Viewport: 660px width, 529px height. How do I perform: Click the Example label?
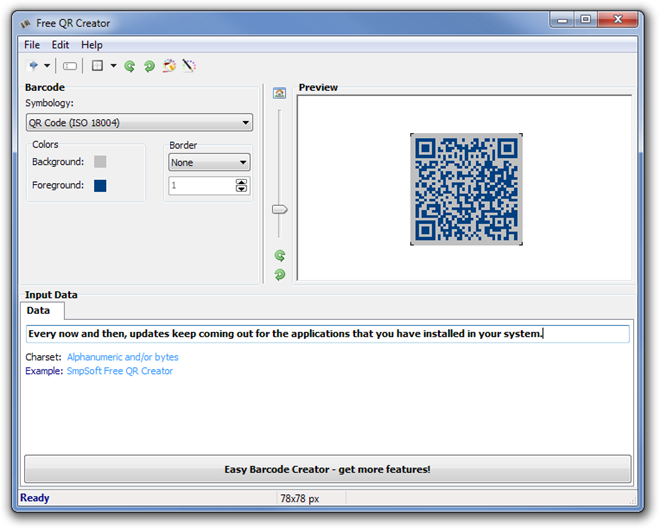tap(44, 371)
